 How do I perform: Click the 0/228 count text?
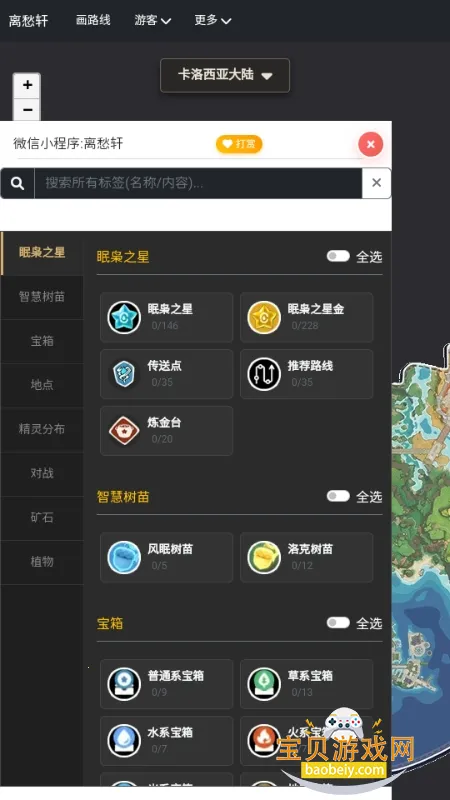click(305, 326)
